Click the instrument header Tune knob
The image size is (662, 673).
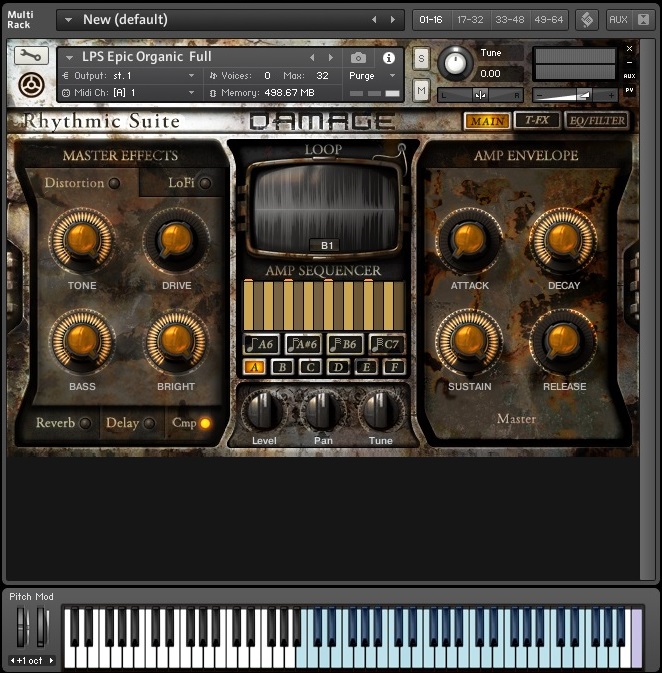[455, 63]
